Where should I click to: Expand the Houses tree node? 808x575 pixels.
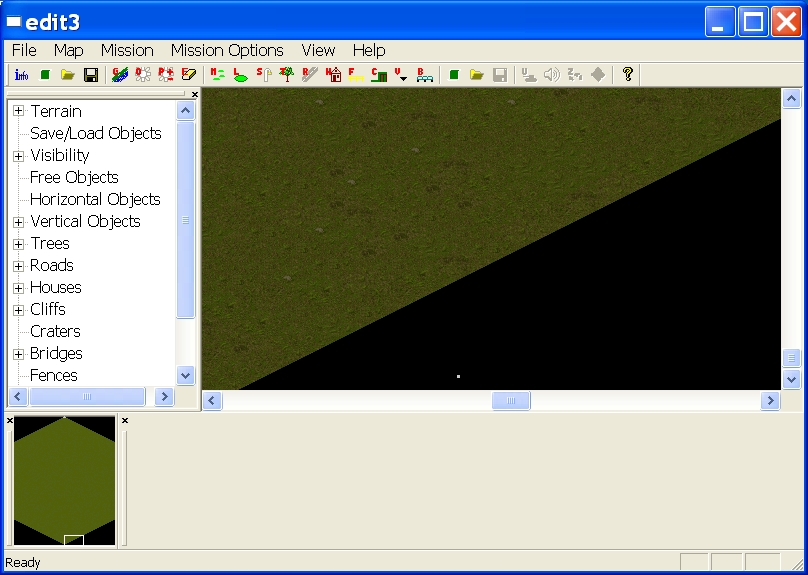19,287
